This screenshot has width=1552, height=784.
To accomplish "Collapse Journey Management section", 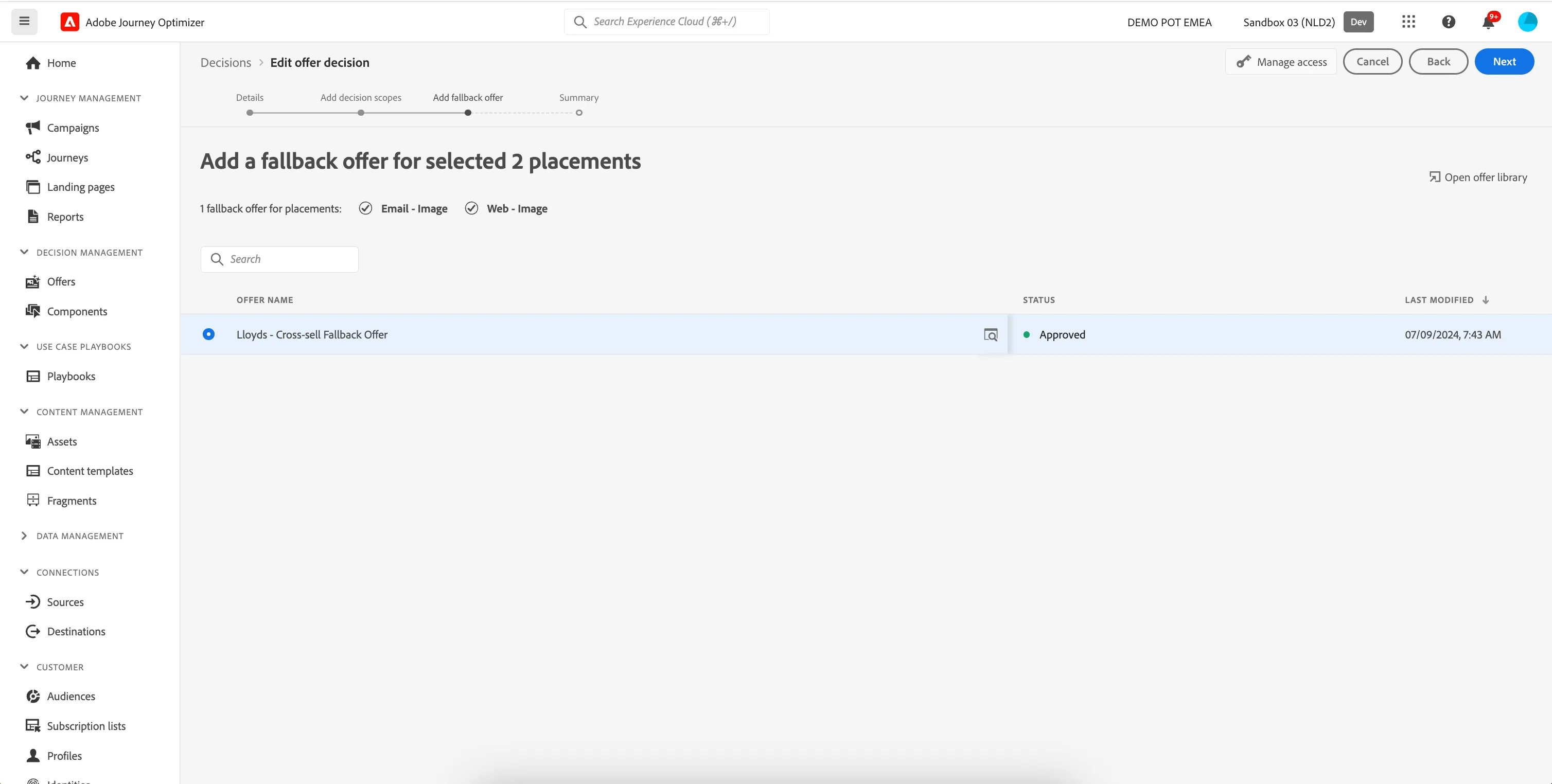I will pos(24,98).
